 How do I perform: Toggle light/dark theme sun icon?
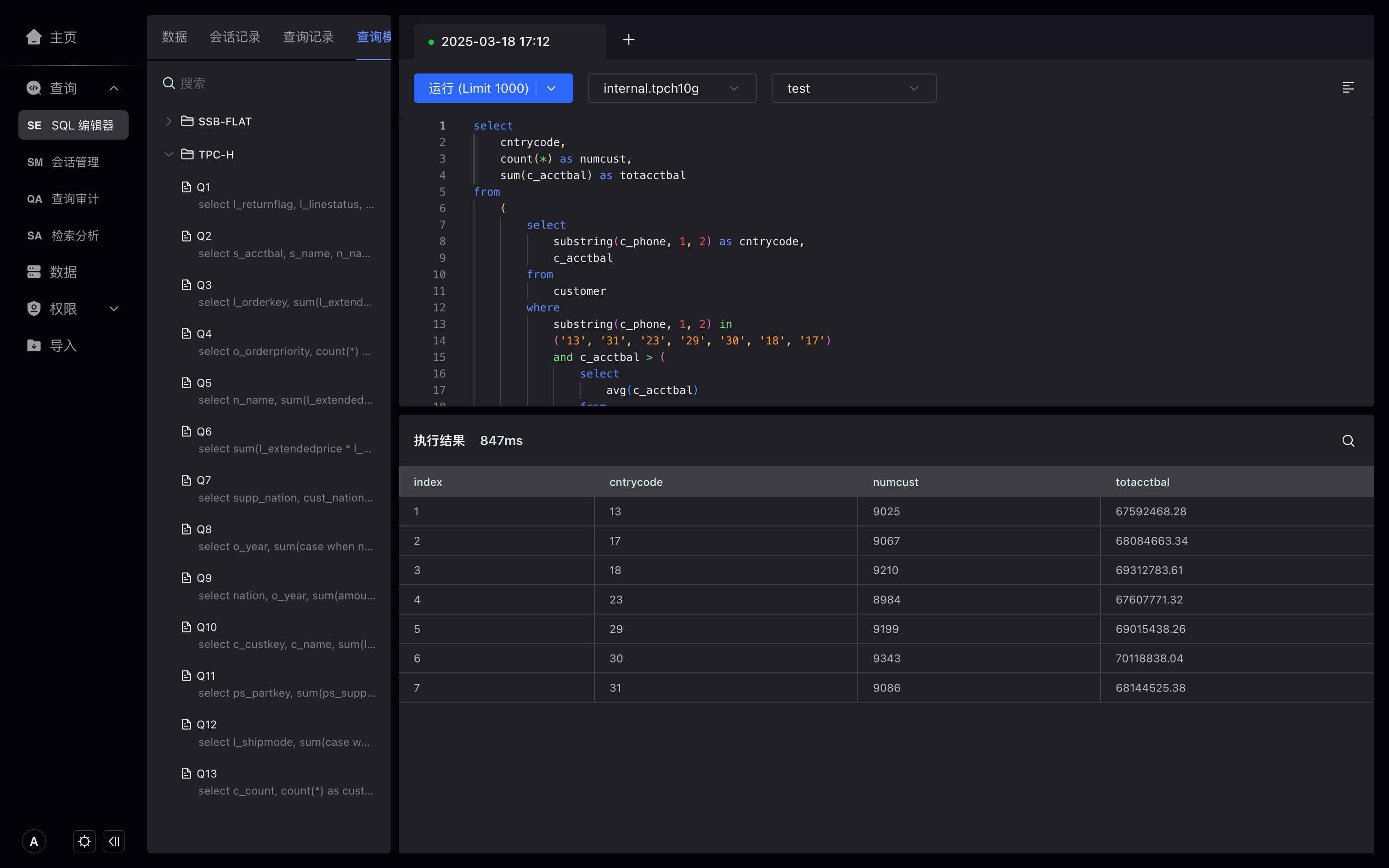click(85, 841)
